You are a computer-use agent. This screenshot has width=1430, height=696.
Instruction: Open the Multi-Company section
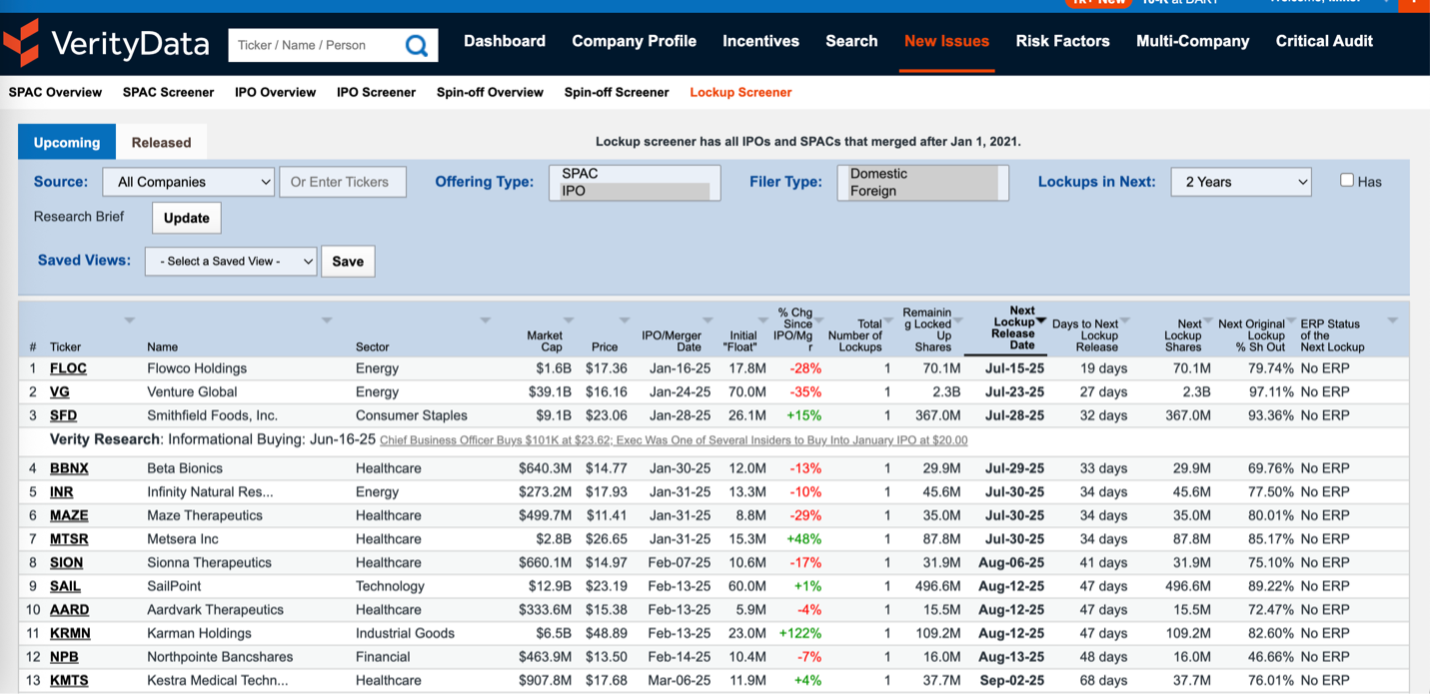(x=1193, y=41)
